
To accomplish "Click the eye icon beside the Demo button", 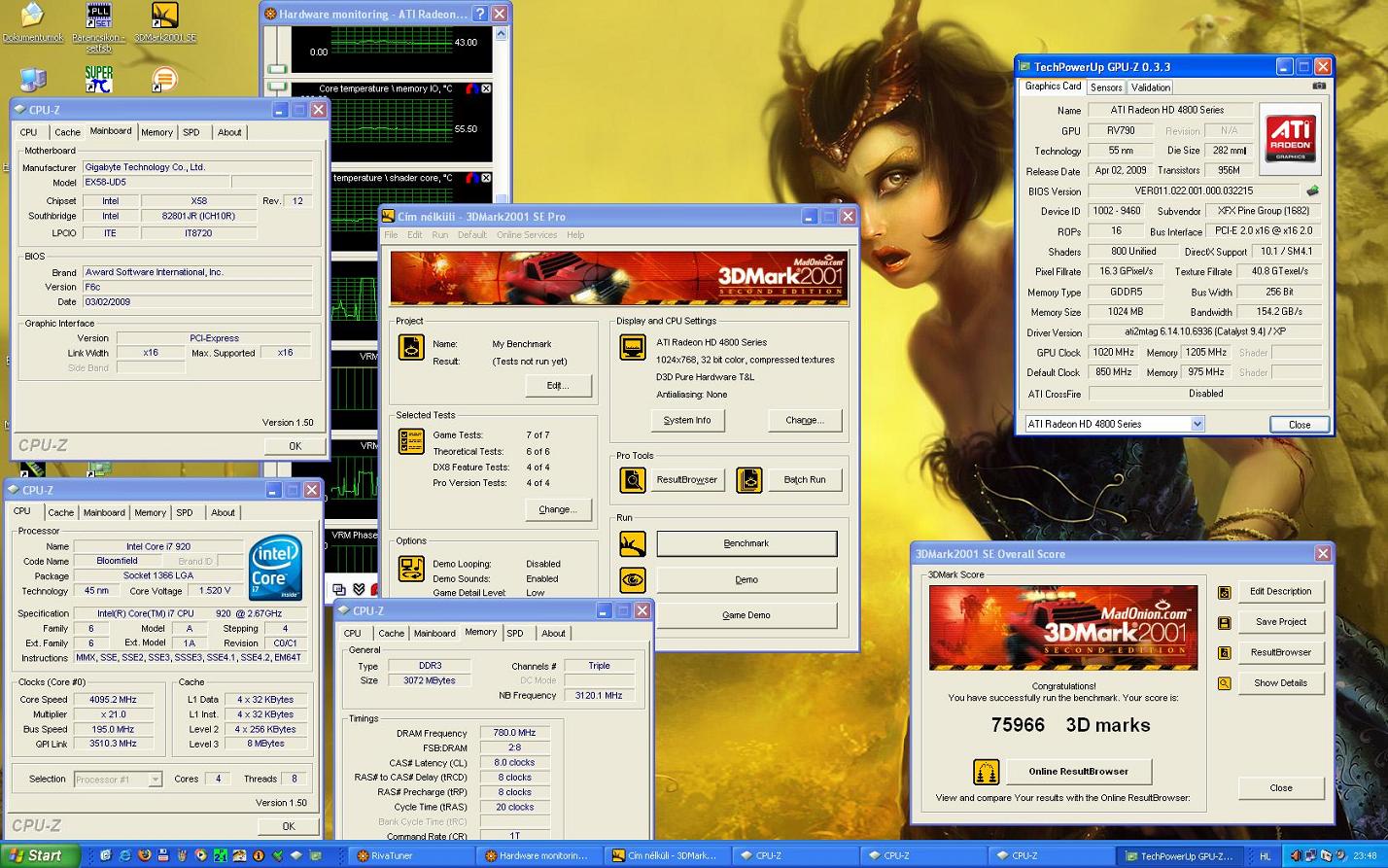I will (633, 580).
